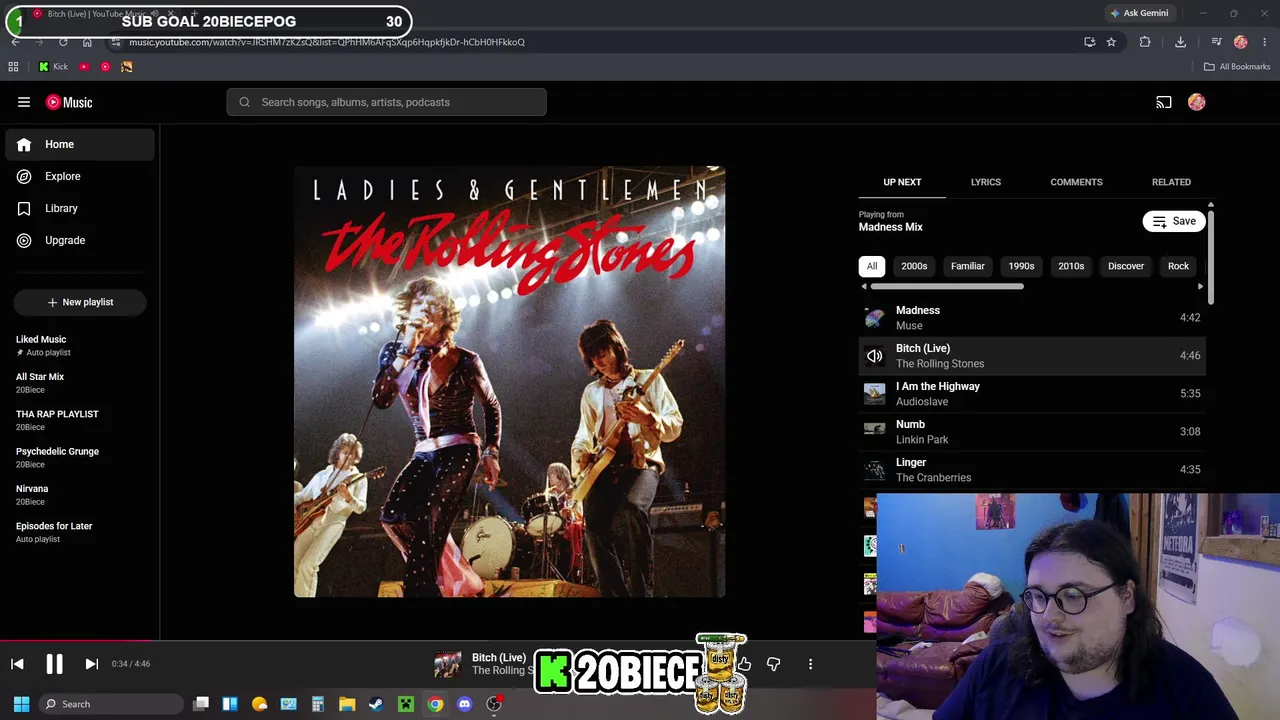Image resolution: width=1280 pixels, height=720 pixels.
Task: Skip to the next song
Action: click(91, 664)
